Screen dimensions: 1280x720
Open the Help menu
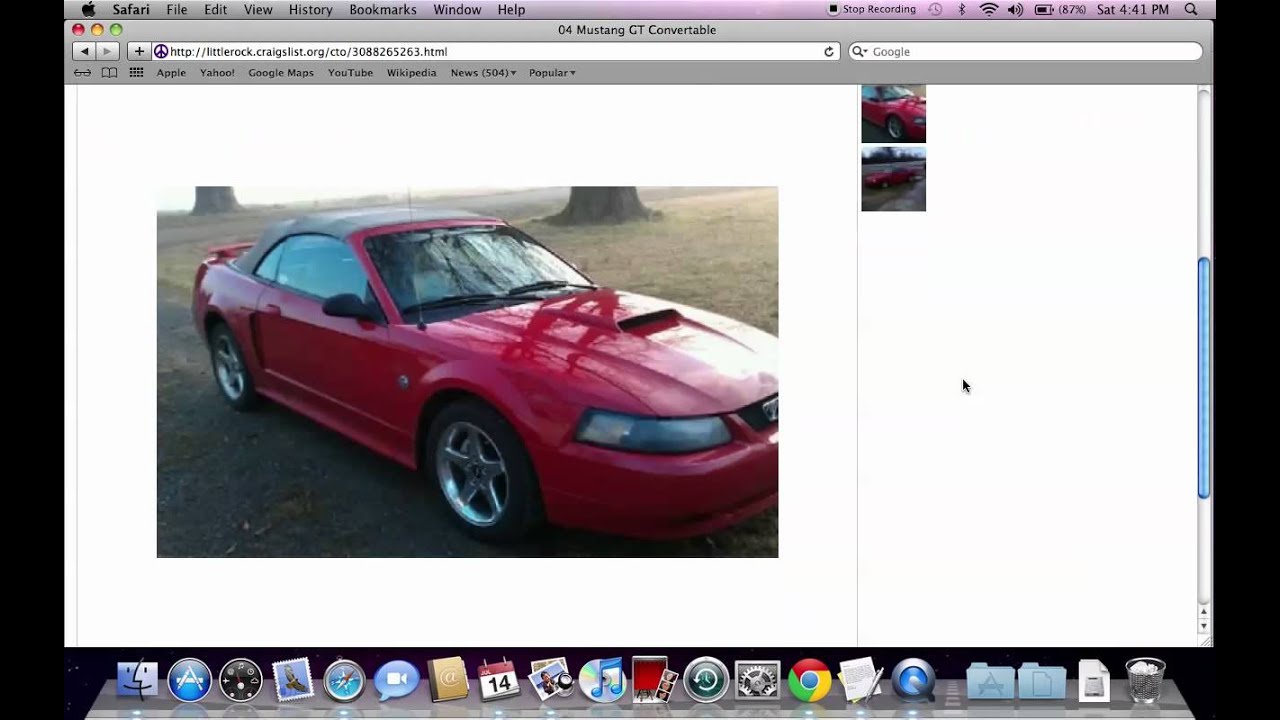(x=511, y=9)
